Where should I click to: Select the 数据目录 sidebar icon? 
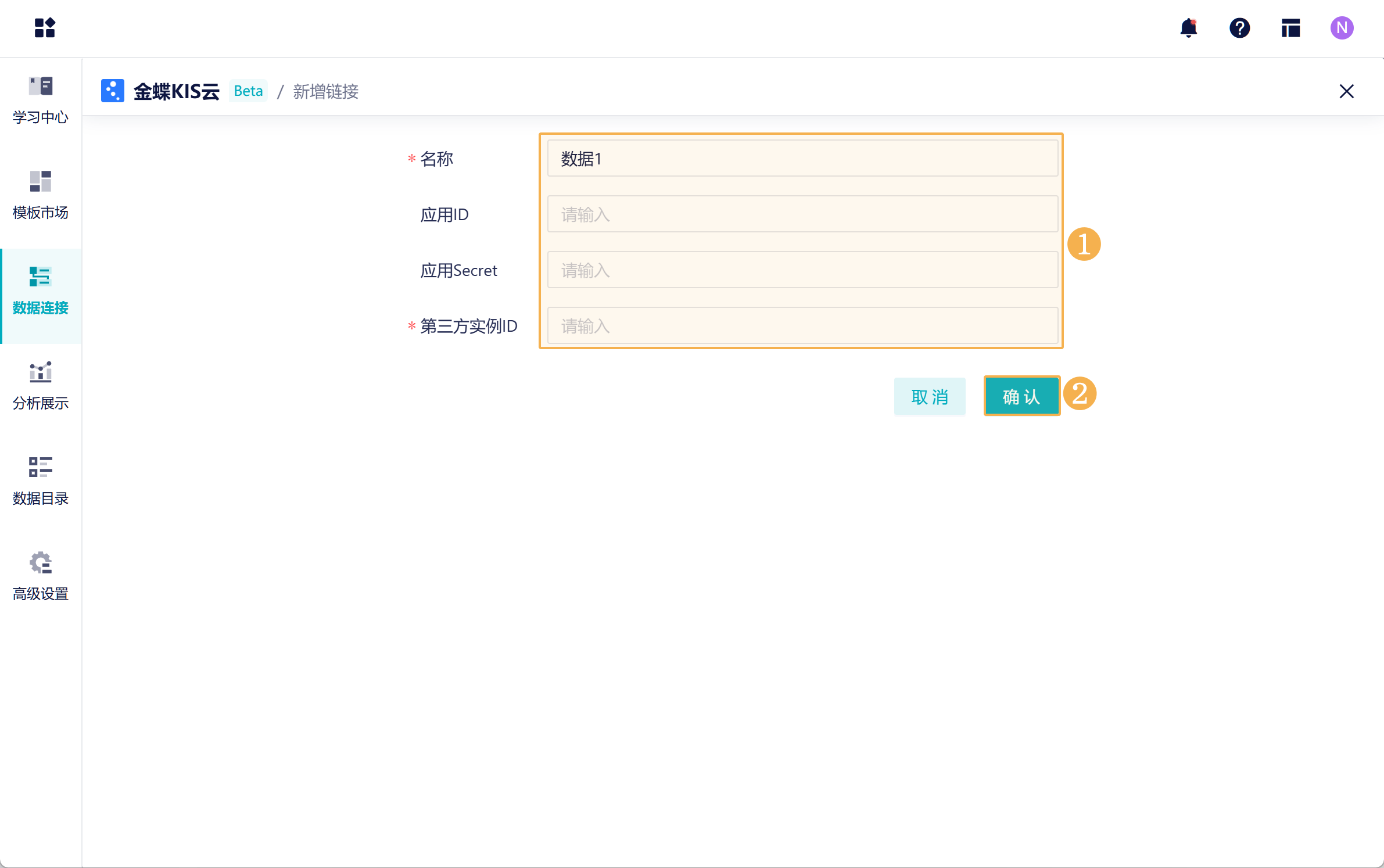[40, 480]
